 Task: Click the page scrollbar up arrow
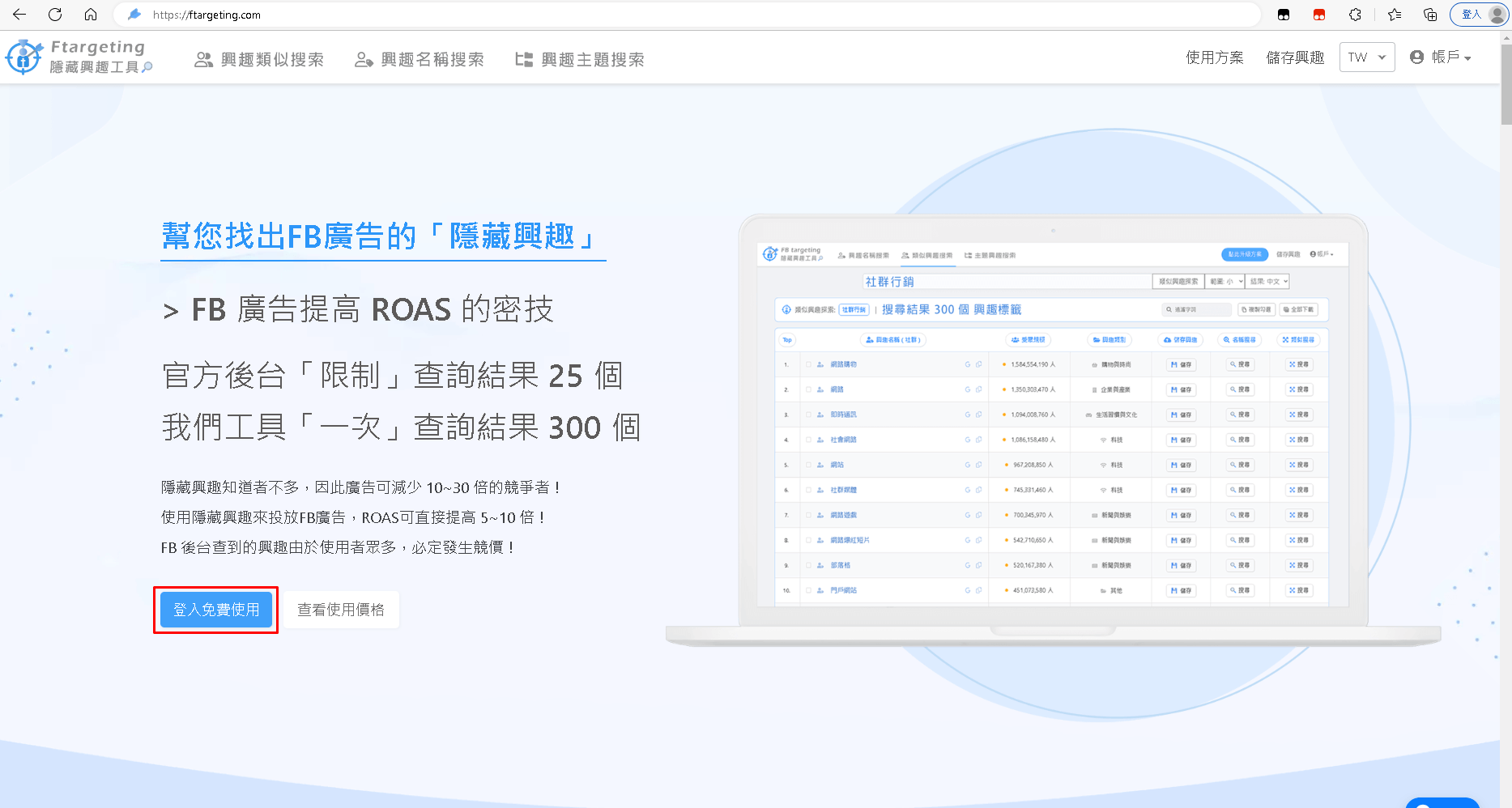tap(1506, 37)
